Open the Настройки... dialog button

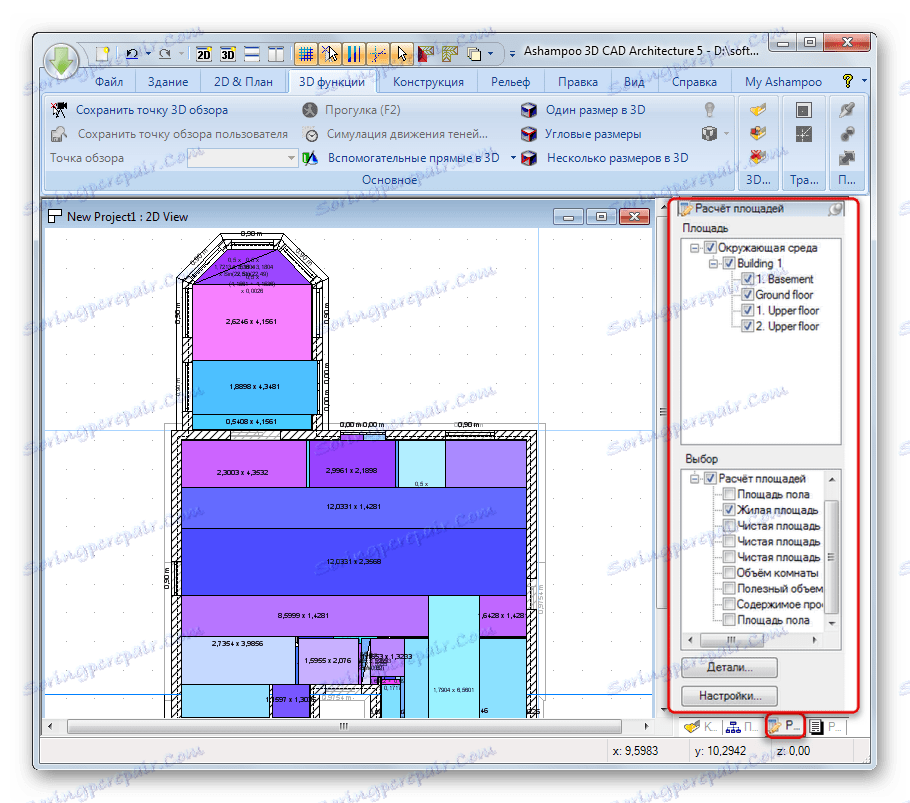tap(730, 696)
